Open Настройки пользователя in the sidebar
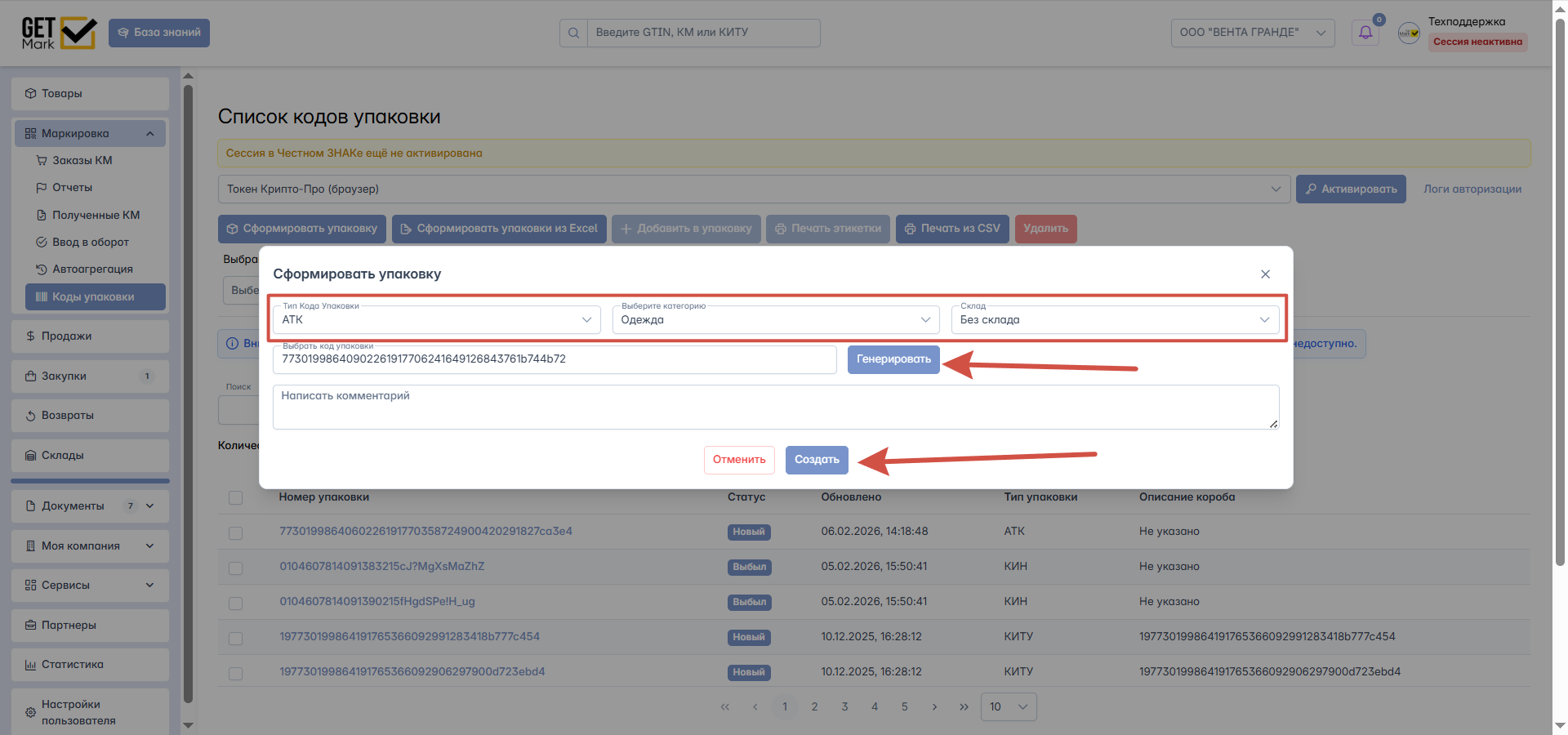Screen dimensions: 1568x735 (90, 712)
